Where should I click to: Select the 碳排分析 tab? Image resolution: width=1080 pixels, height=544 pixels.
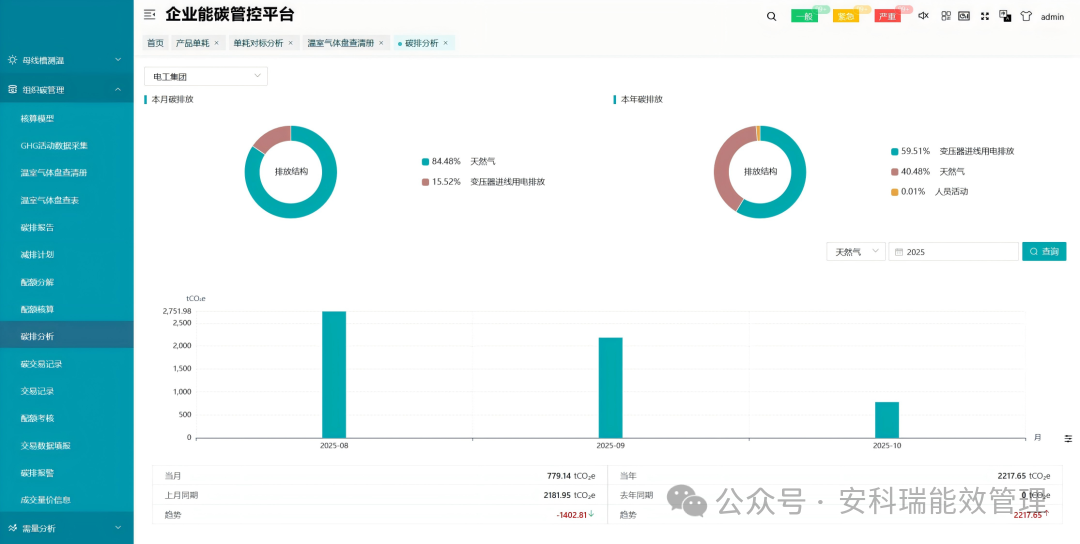(422, 43)
